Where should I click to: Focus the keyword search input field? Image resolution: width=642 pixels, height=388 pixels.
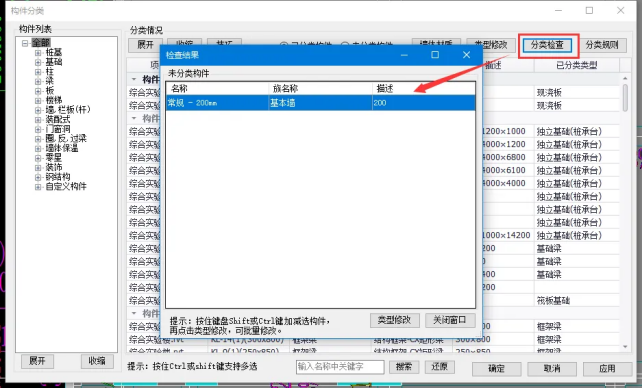pyautogui.click(x=340, y=367)
